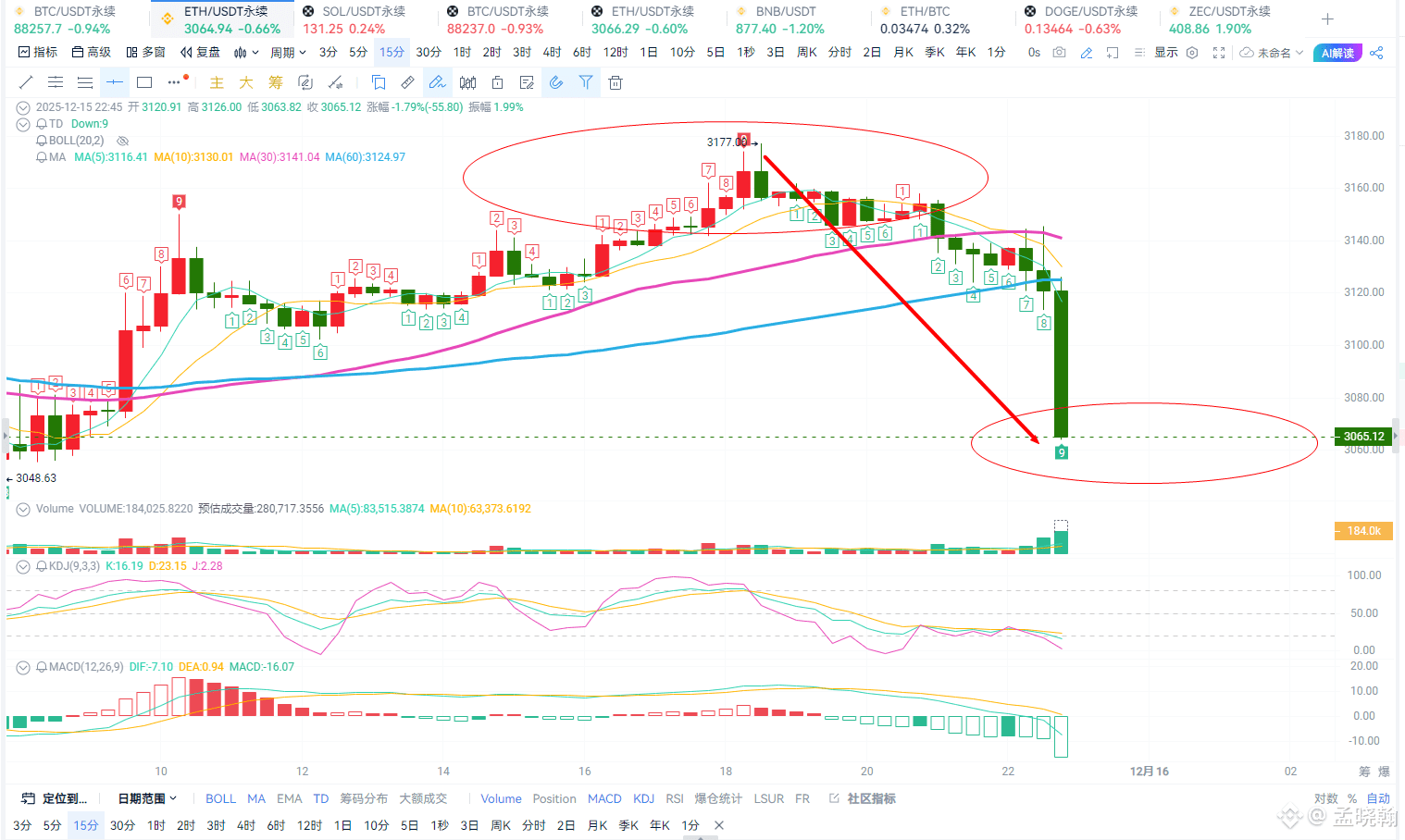Toggle the BOLL indicator in bottom bar

220,798
